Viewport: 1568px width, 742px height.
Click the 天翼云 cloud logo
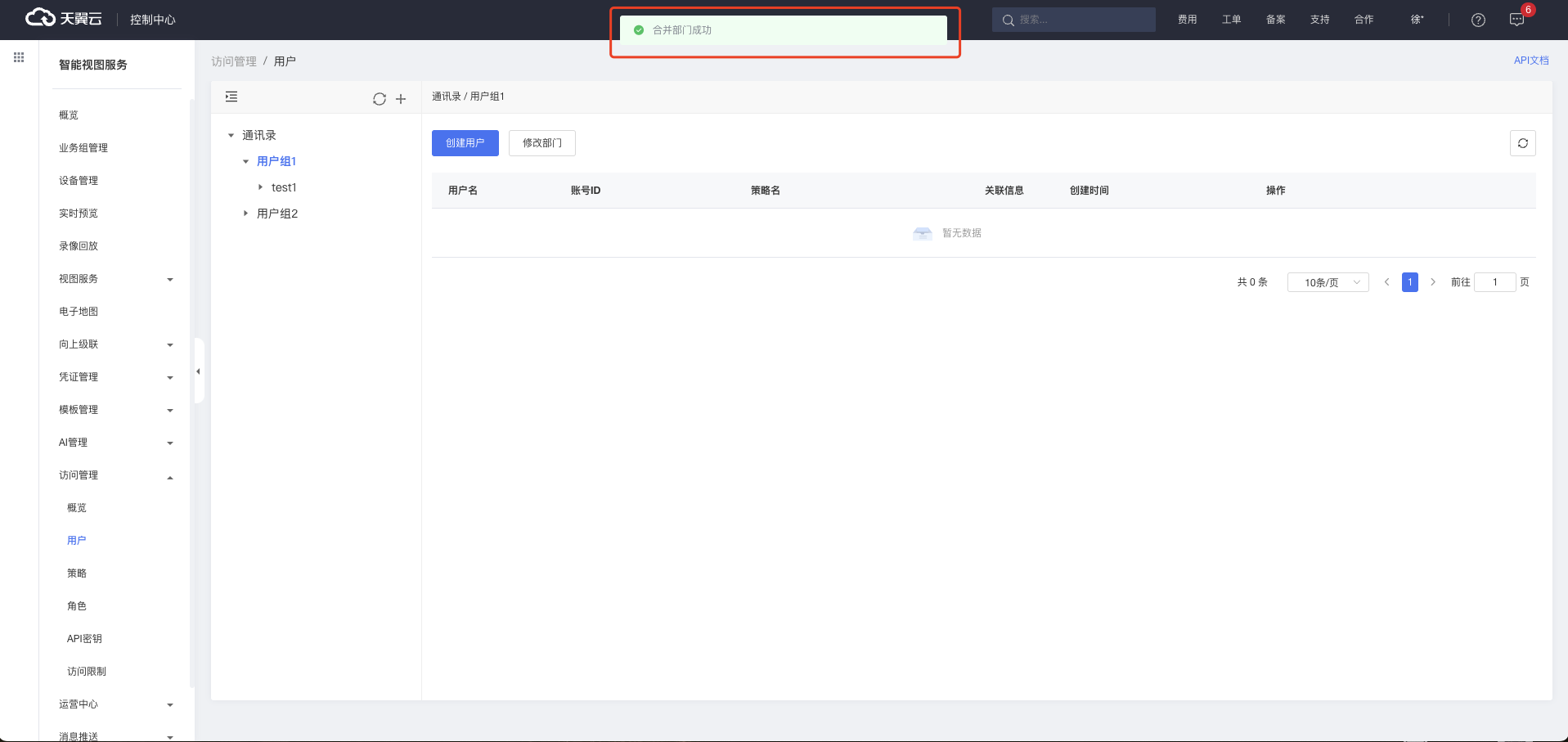pos(64,18)
